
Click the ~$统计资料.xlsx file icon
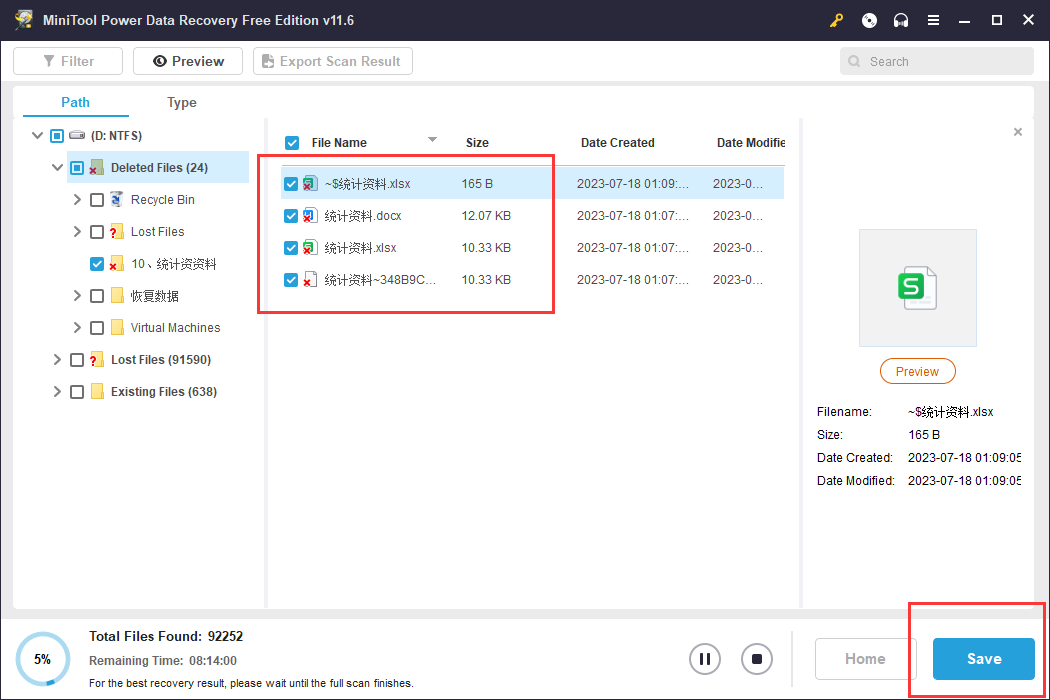coord(310,184)
